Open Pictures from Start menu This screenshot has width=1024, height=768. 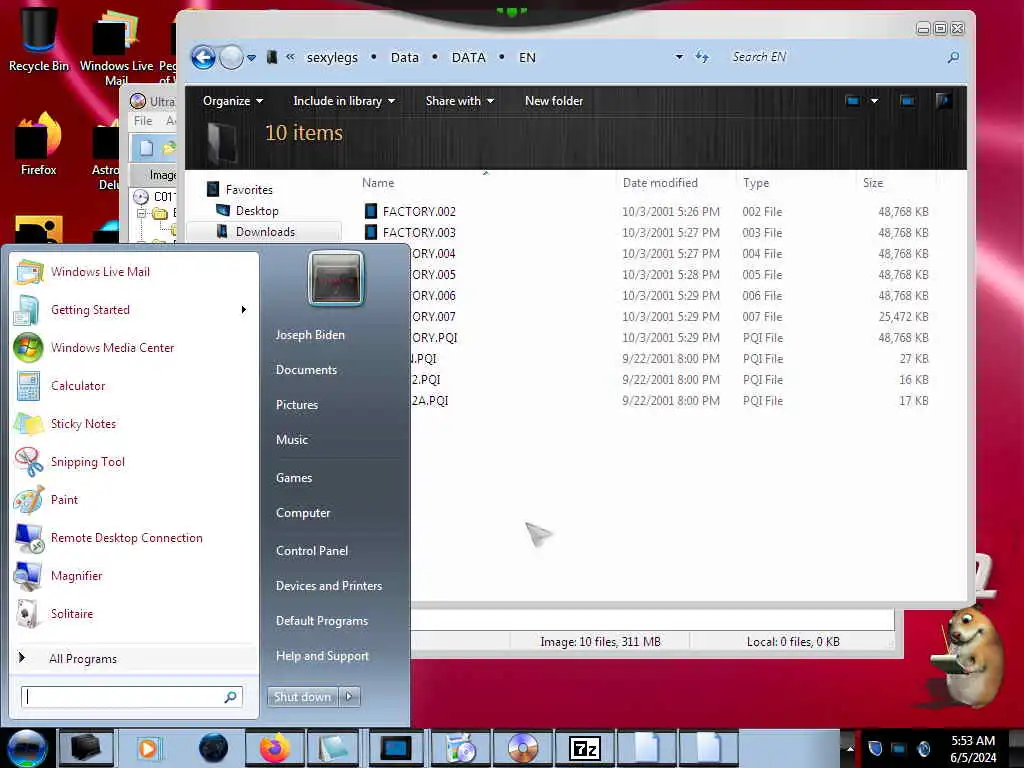click(296, 405)
